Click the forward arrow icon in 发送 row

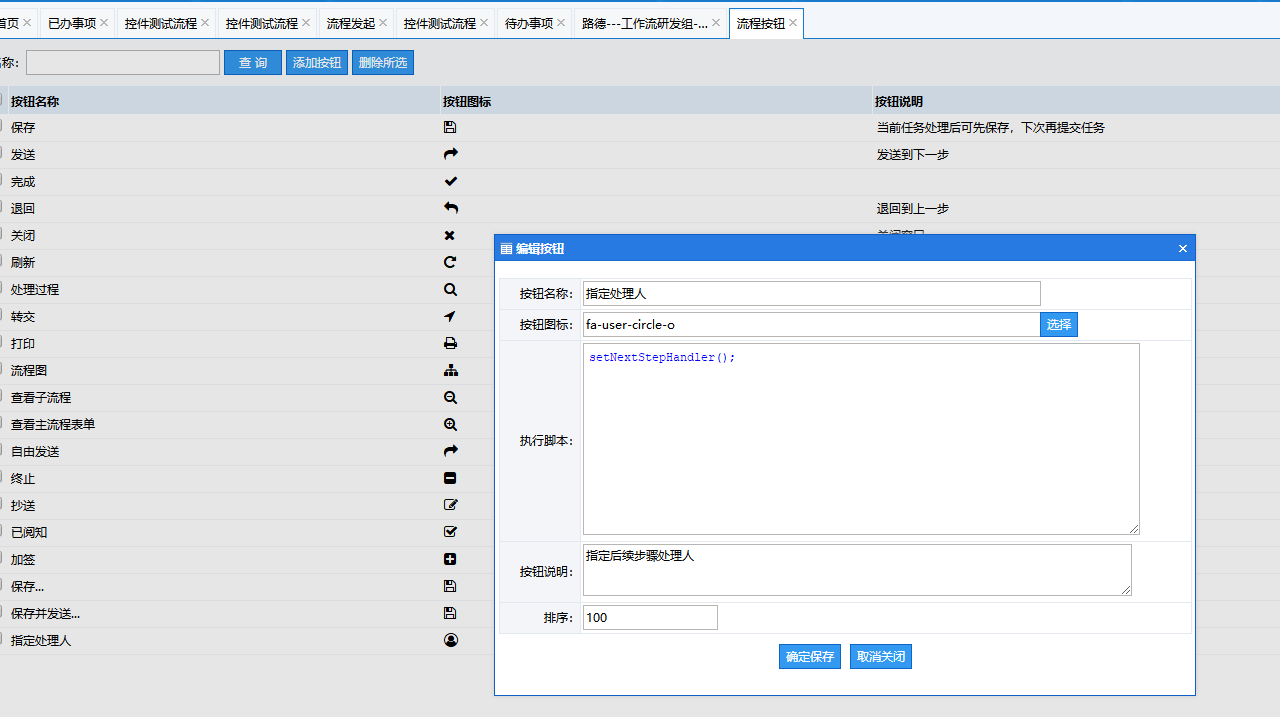(450, 154)
